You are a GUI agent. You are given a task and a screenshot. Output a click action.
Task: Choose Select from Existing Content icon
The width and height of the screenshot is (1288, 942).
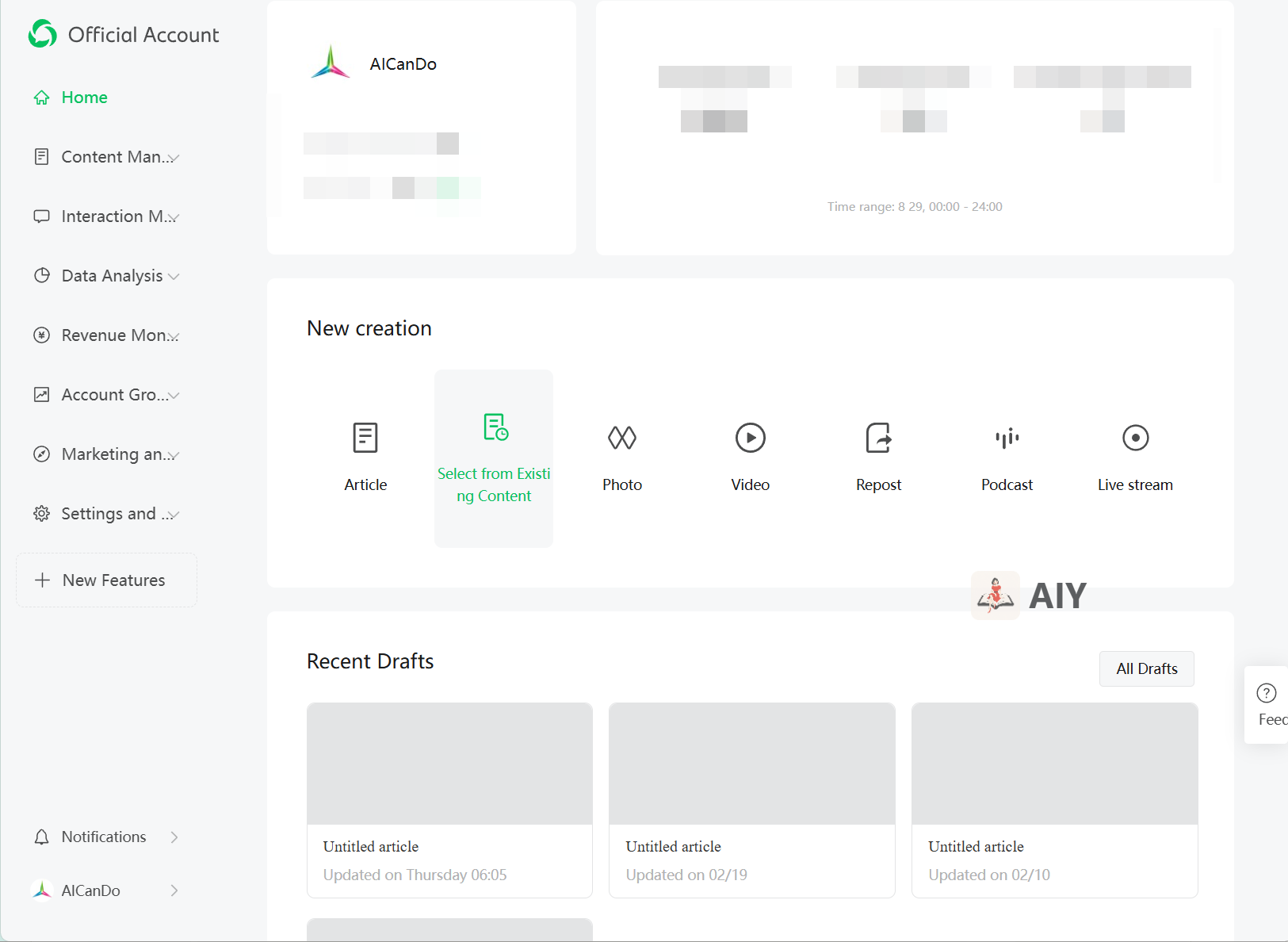(x=495, y=427)
